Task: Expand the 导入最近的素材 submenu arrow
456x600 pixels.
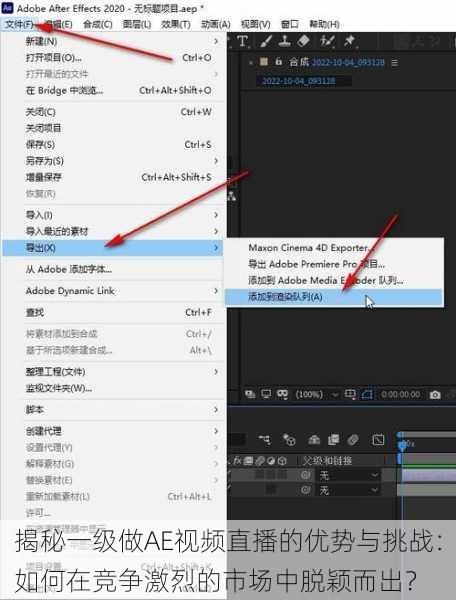Action: coord(216,231)
